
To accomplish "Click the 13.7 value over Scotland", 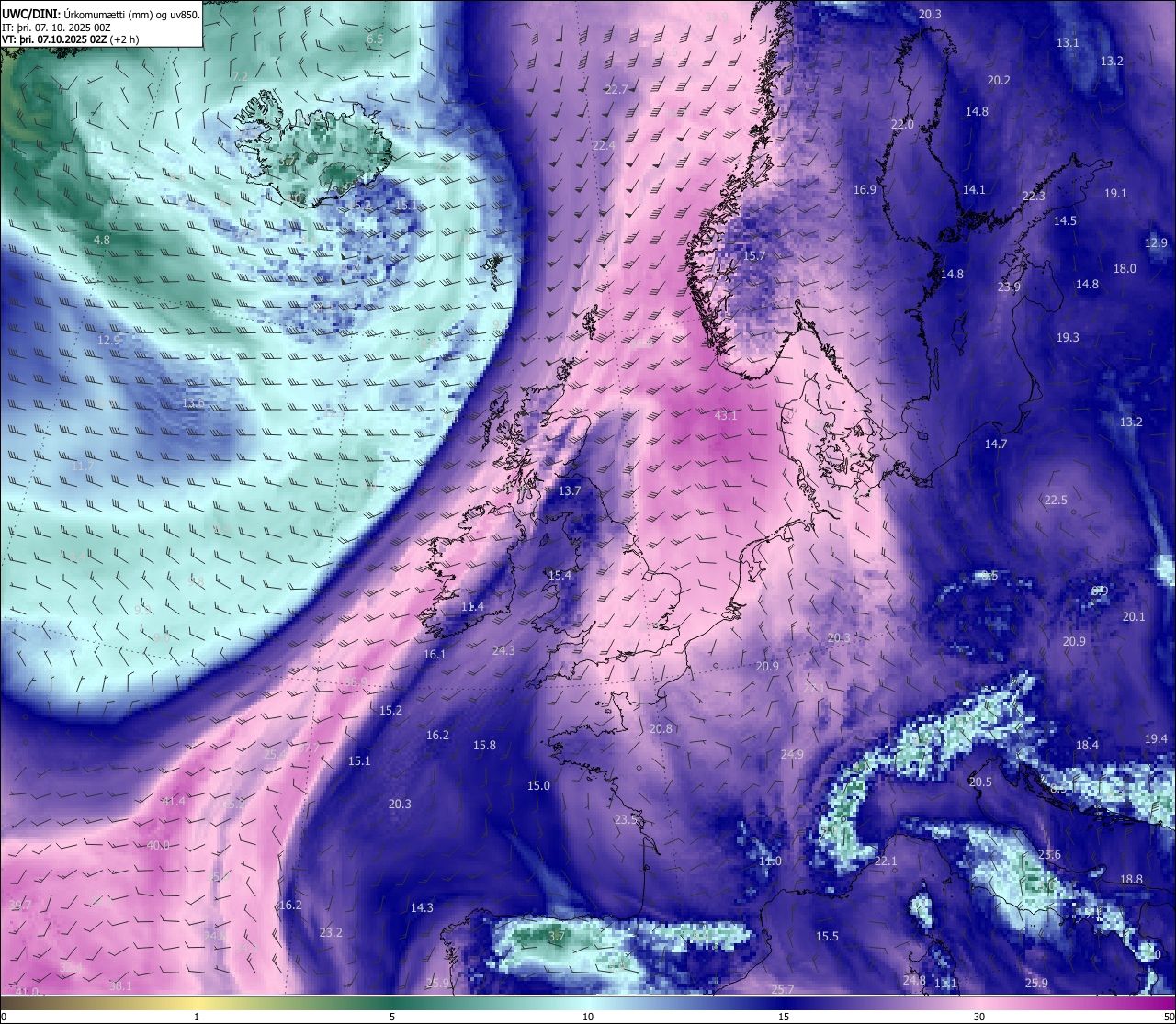I will coord(570,491).
